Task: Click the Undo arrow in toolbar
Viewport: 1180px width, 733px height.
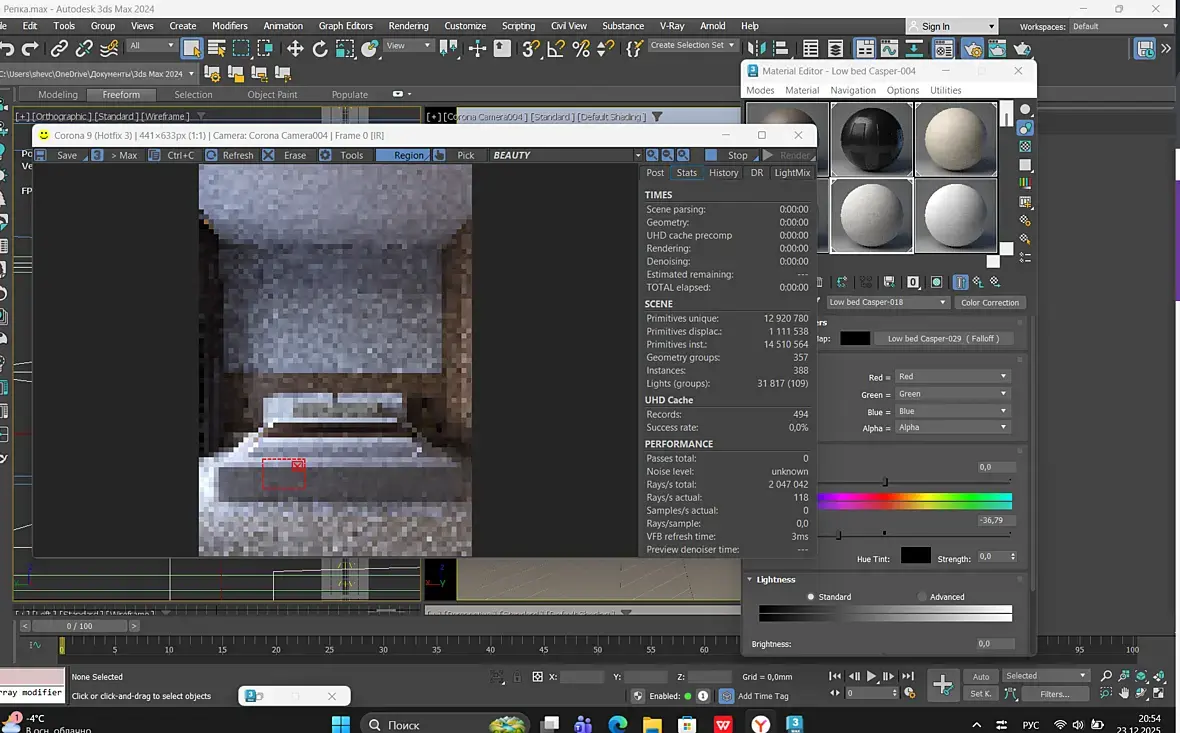Action: [8, 48]
